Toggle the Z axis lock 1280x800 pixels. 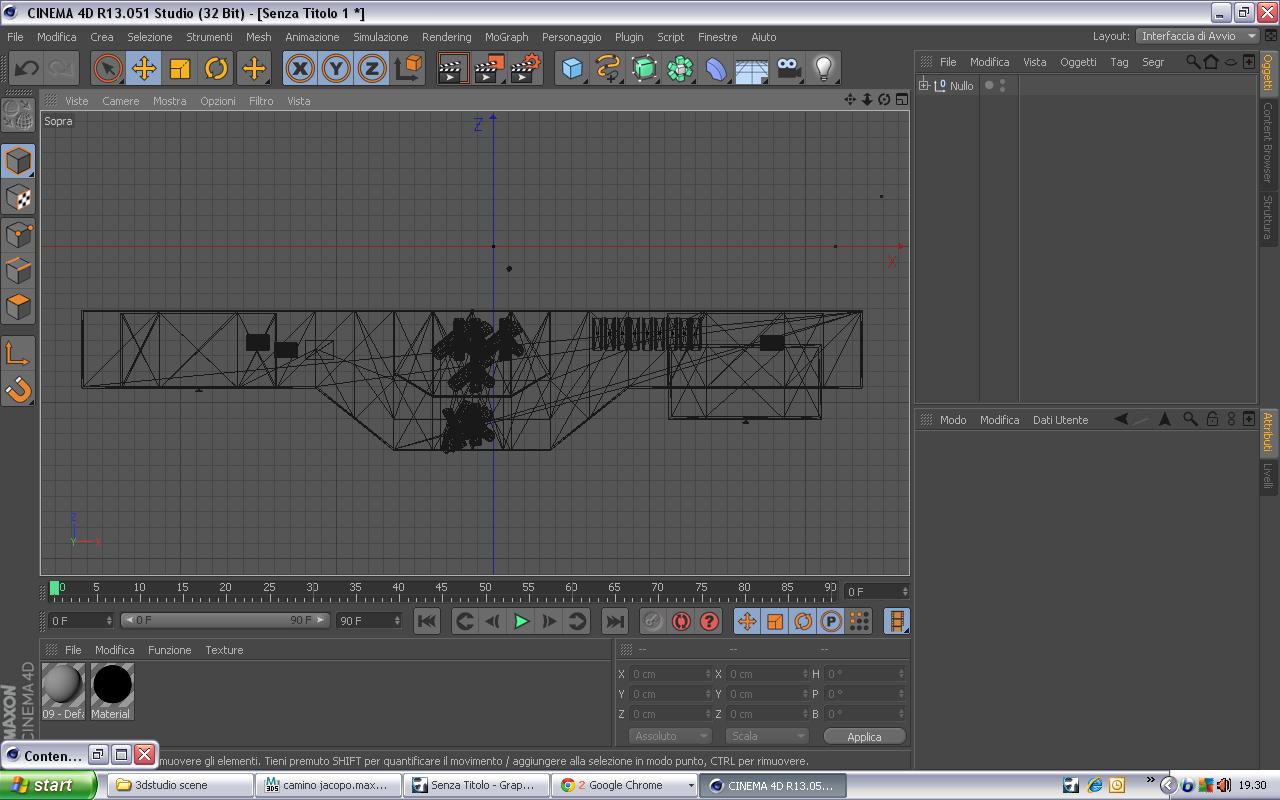[x=372, y=69]
